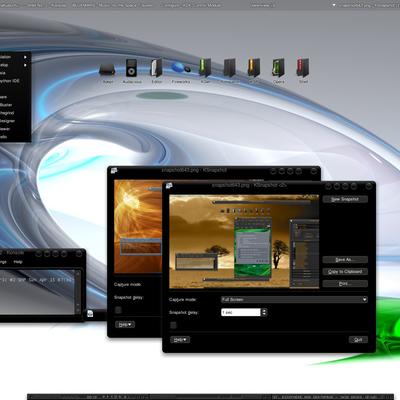Screen dimensions: 400x400
Task: Open the Help menu in Konsole
Action: [18, 262]
